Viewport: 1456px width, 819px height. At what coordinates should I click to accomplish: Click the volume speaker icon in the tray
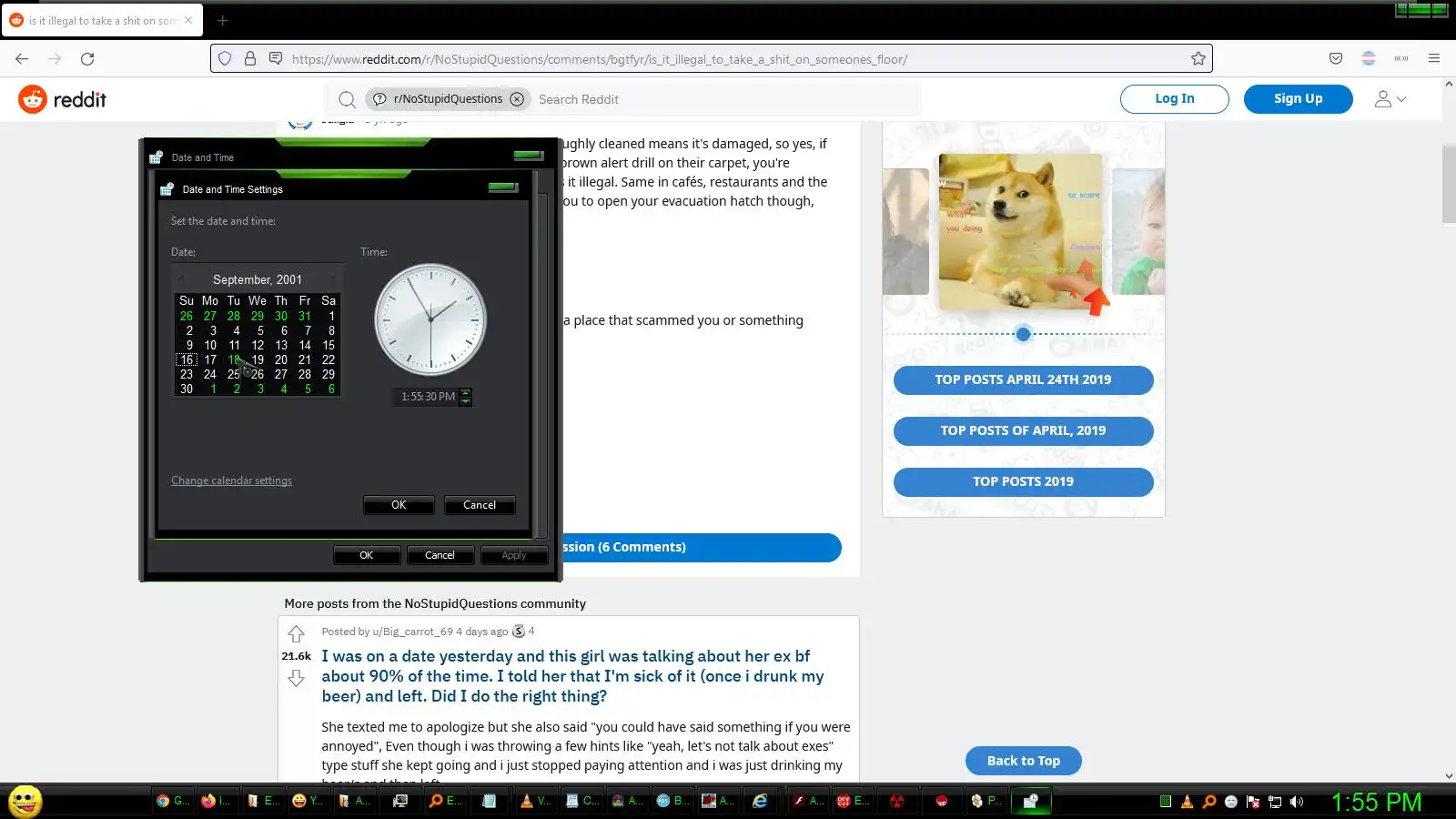tap(1297, 802)
